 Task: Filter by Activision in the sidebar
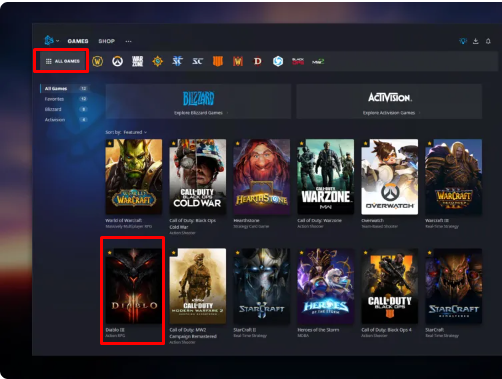(x=64, y=120)
